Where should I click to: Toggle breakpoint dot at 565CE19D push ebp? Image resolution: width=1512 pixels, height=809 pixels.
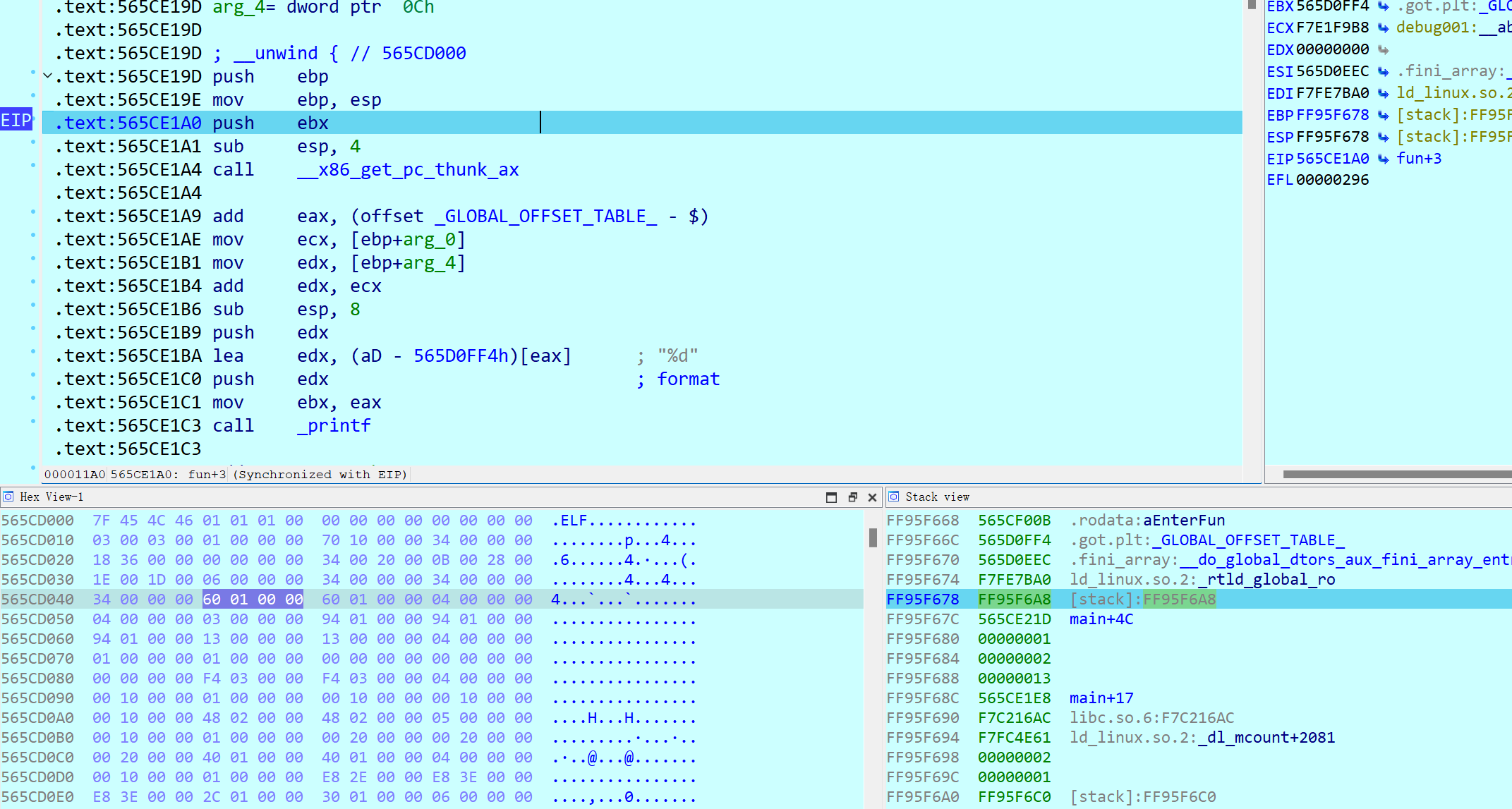pyautogui.click(x=33, y=73)
